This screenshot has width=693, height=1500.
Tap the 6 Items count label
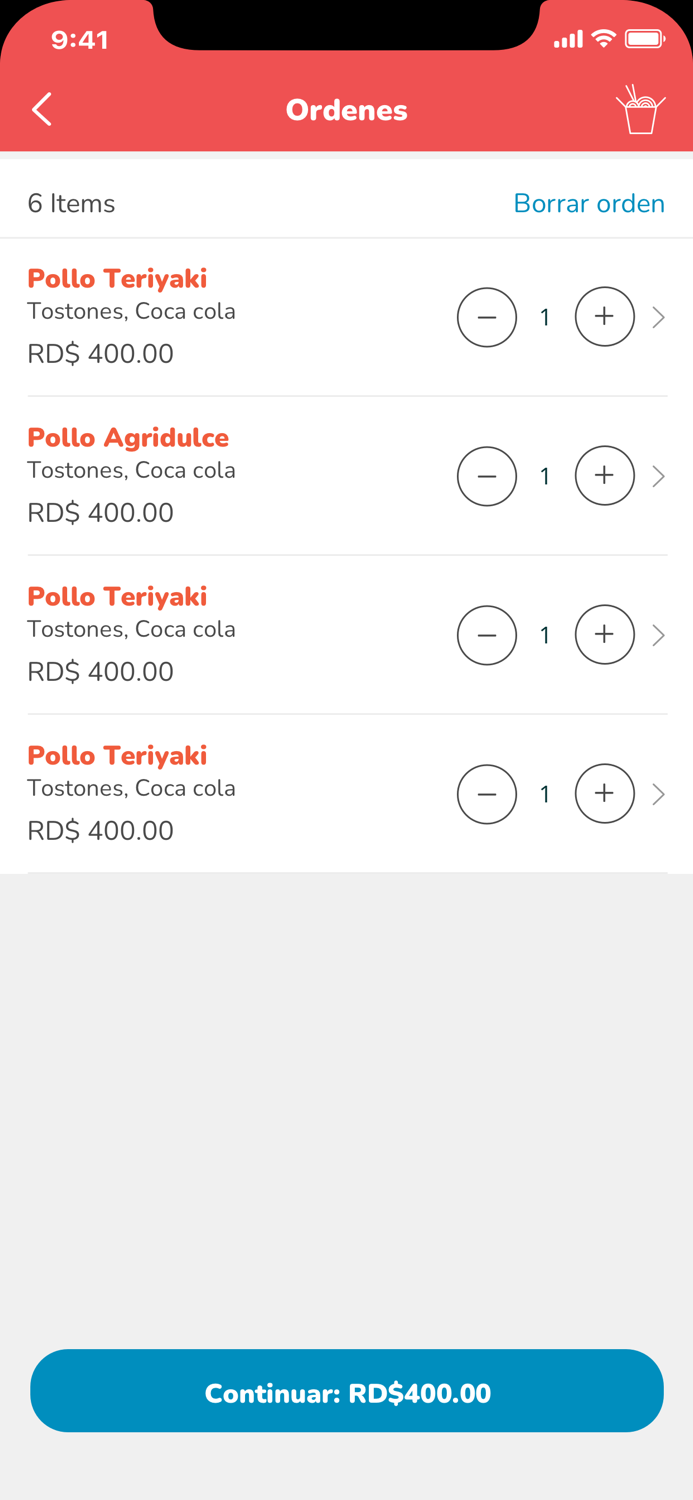(x=71, y=203)
